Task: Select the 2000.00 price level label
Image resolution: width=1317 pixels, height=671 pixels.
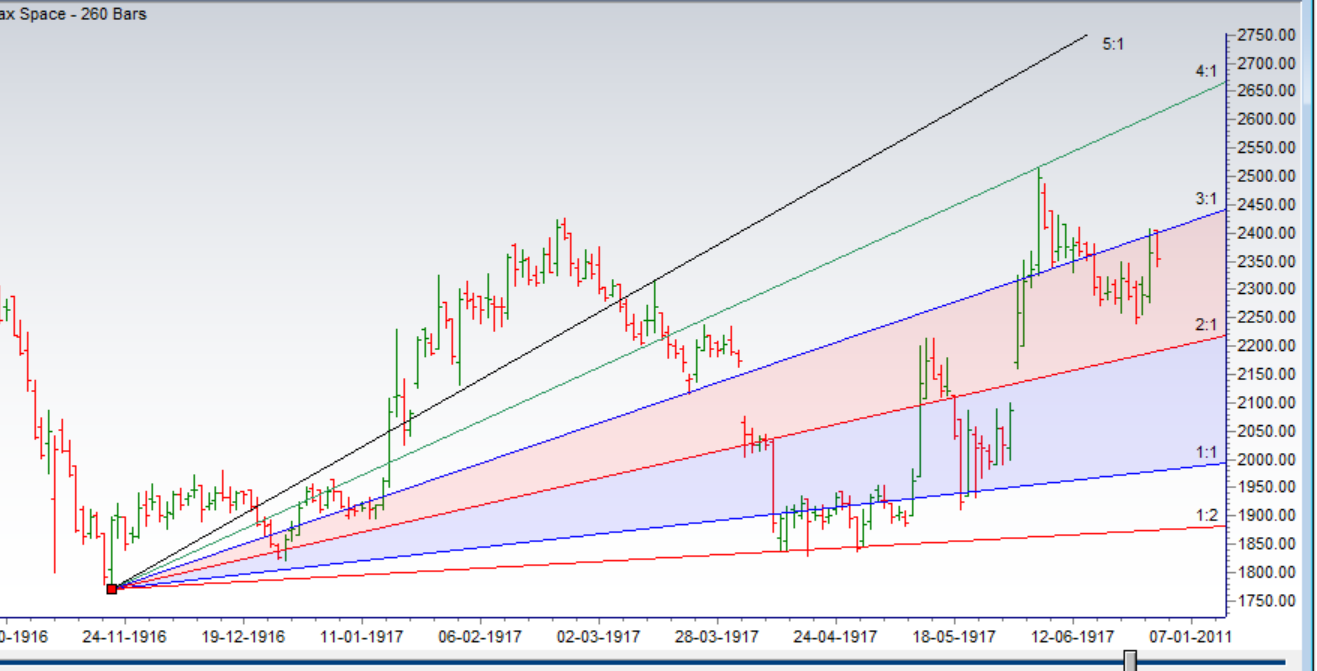Action: (x=1266, y=459)
